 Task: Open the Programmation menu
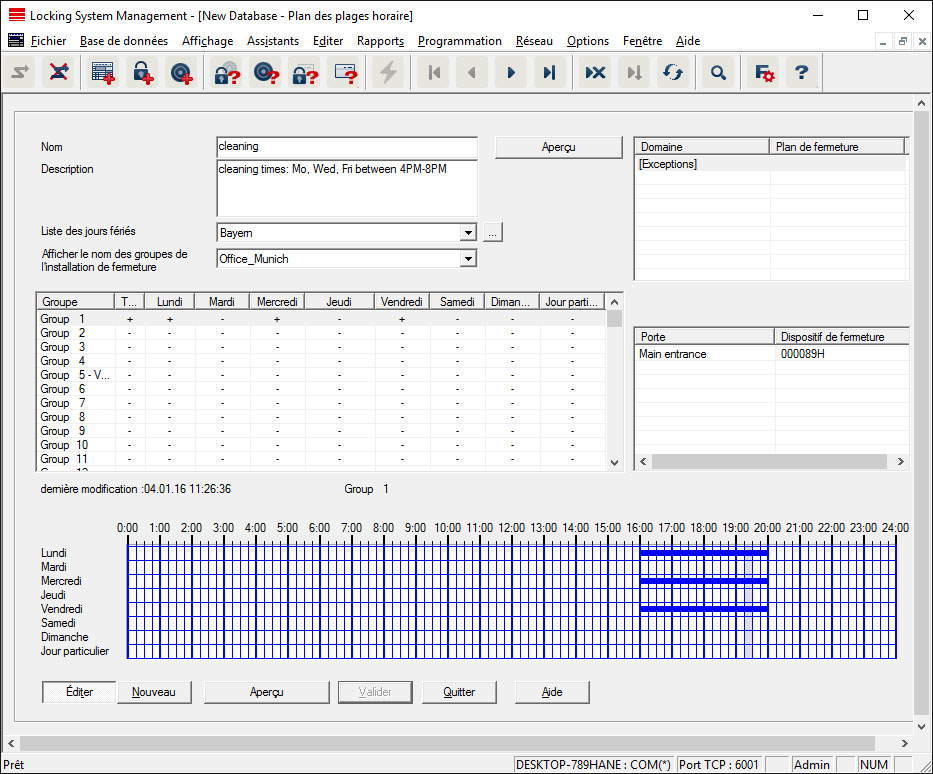(459, 41)
